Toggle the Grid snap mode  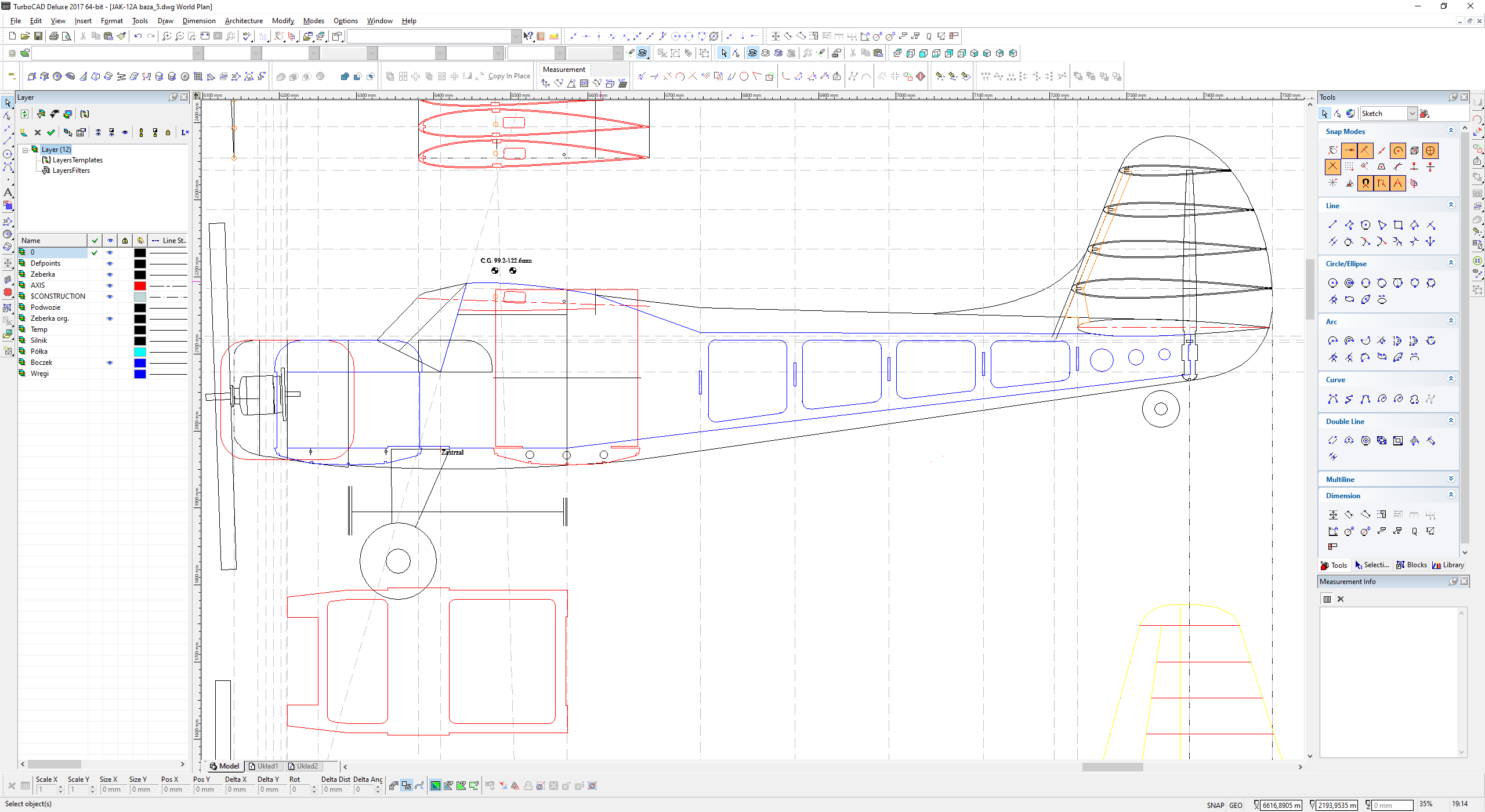(1349, 167)
